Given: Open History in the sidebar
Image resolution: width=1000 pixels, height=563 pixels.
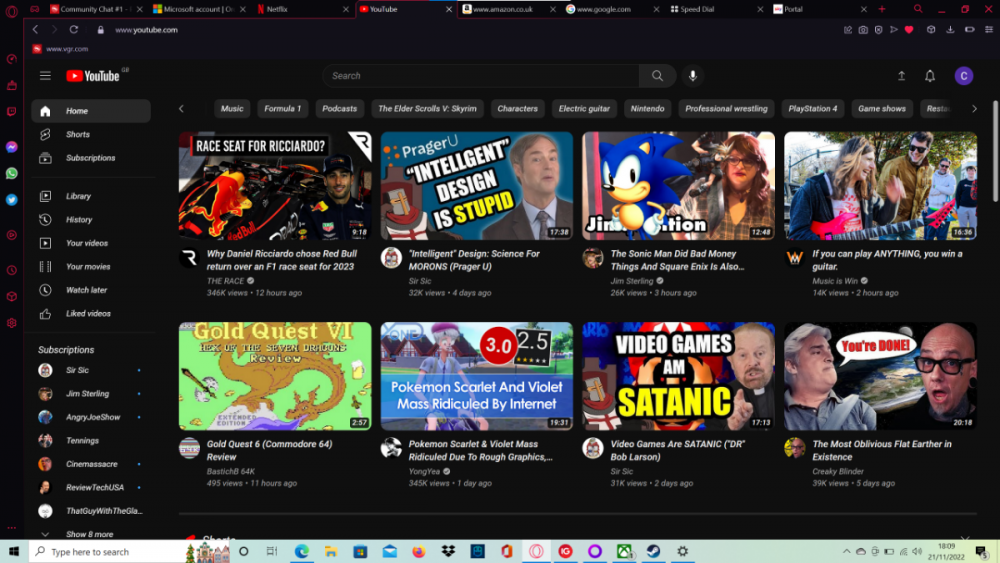Looking at the screenshot, I should 91,220.
